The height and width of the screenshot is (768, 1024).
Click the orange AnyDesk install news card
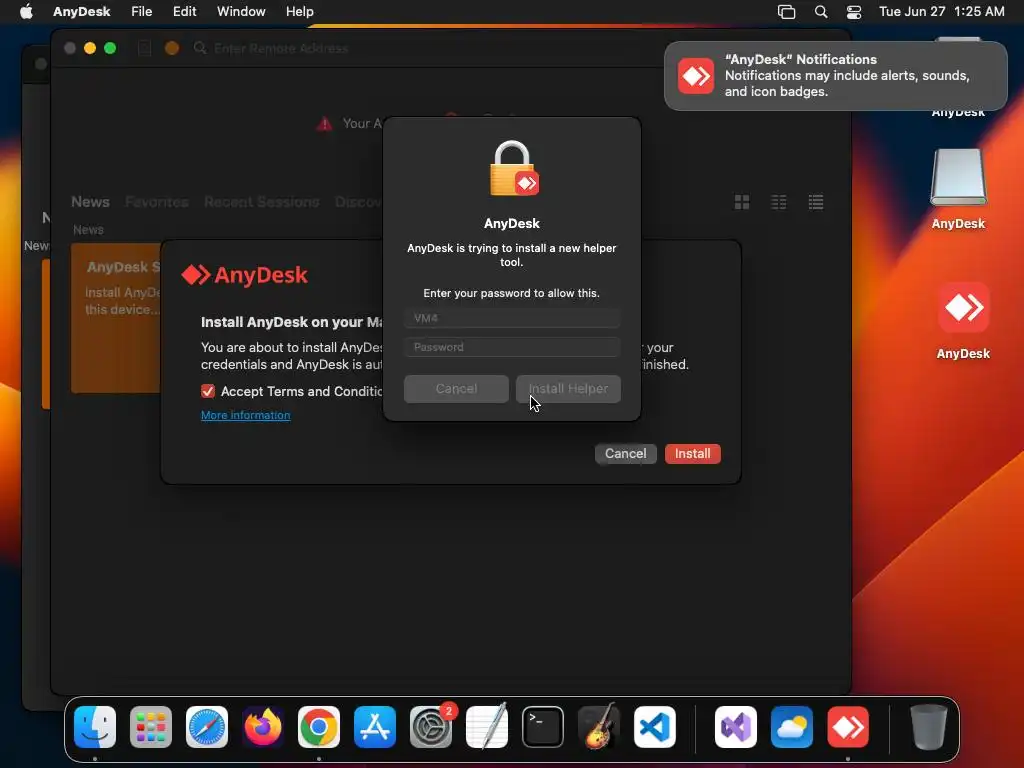[116, 318]
